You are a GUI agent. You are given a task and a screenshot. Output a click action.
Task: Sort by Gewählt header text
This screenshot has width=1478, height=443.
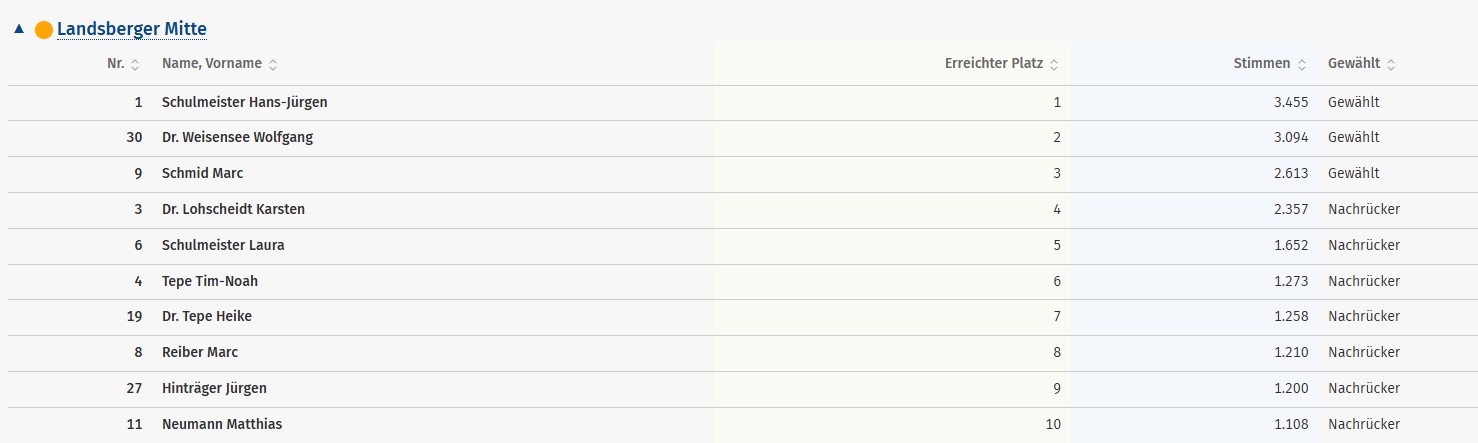tap(1353, 63)
